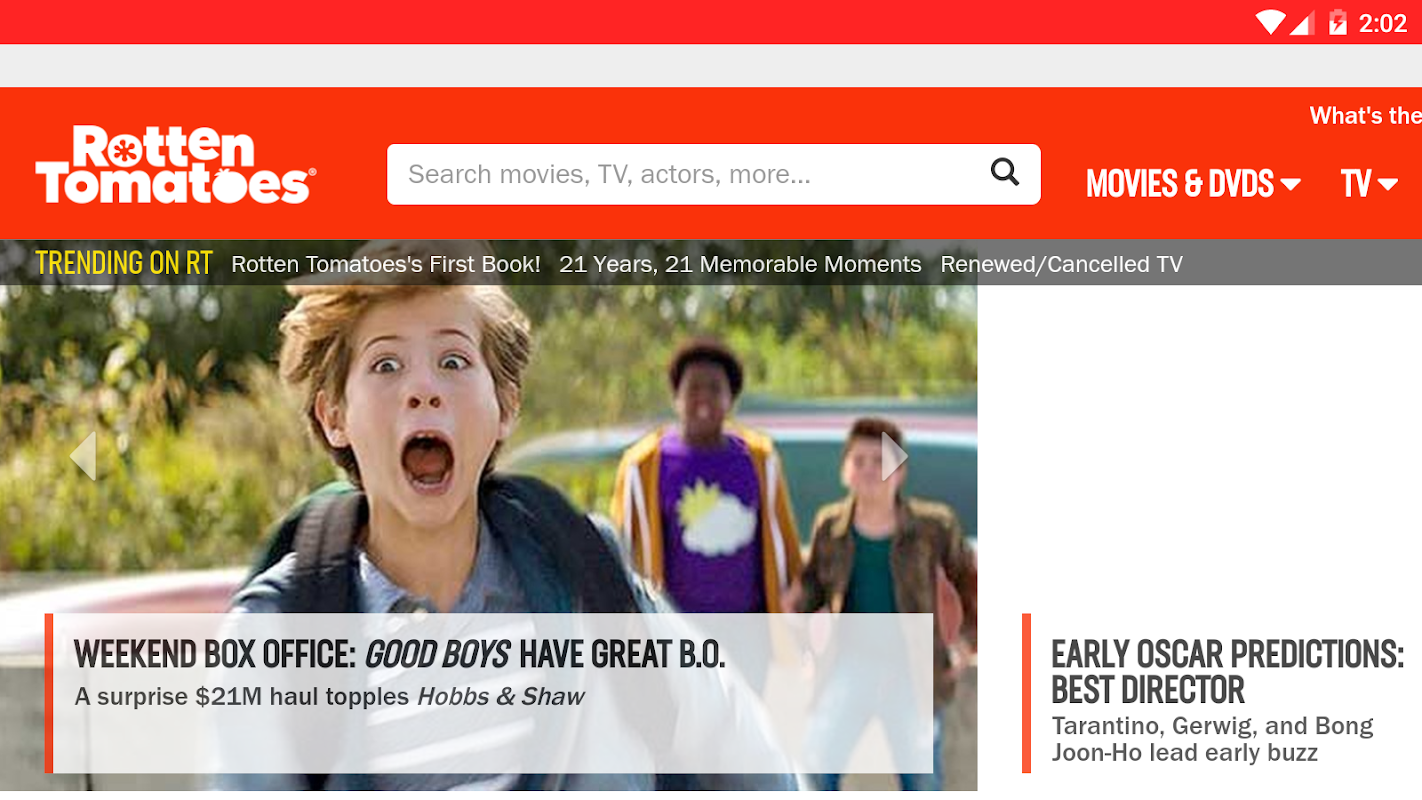
Task: Open Early Oscar Predictions: Best Director article
Action: click(1227, 672)
